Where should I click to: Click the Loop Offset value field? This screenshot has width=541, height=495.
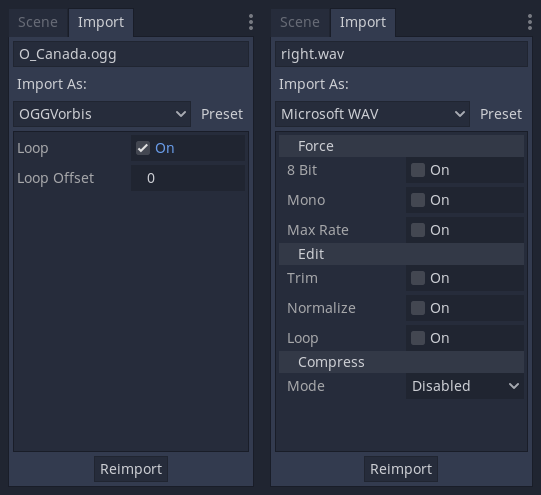[188, 178]
